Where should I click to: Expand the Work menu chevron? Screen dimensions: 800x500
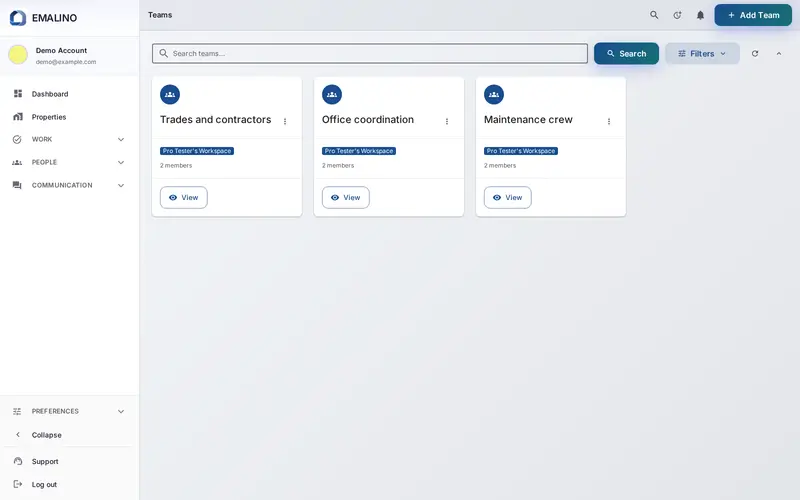[x=121, y=139]
